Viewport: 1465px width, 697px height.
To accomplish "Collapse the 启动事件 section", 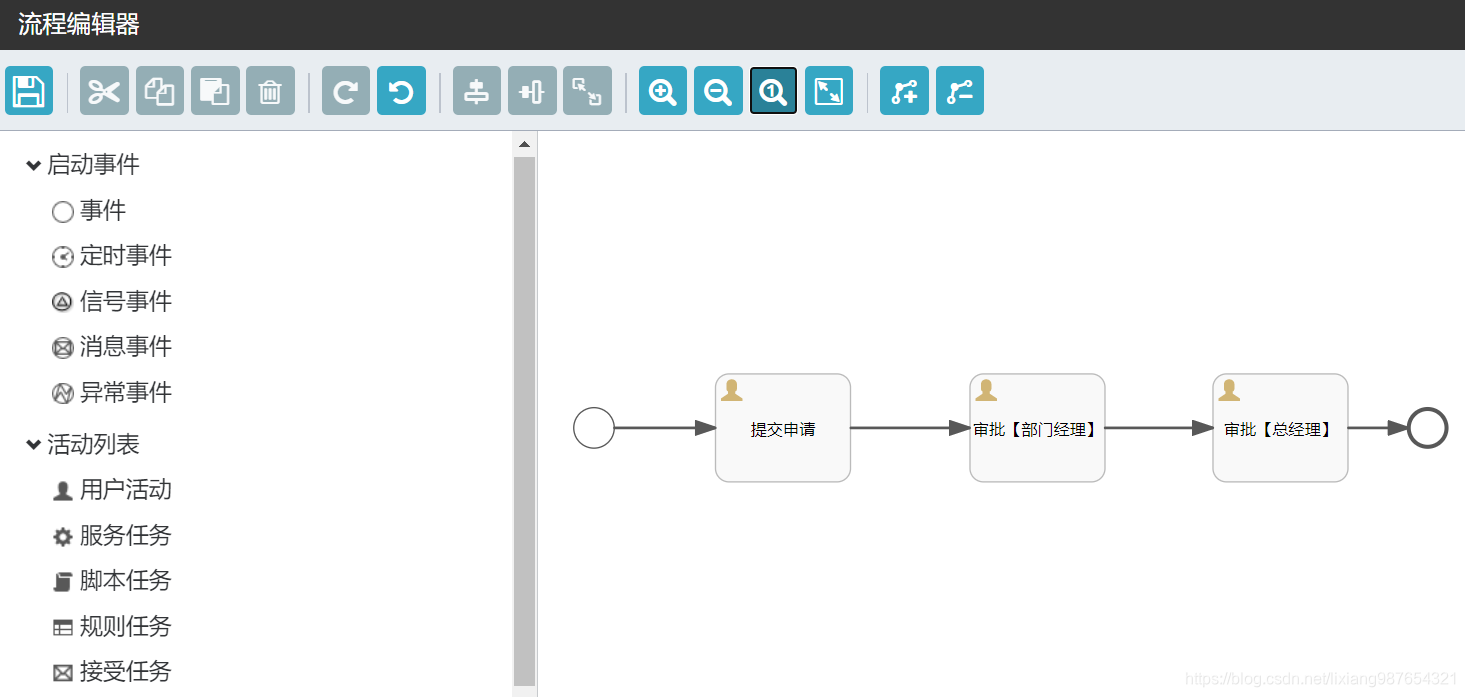I will [34, 165].
